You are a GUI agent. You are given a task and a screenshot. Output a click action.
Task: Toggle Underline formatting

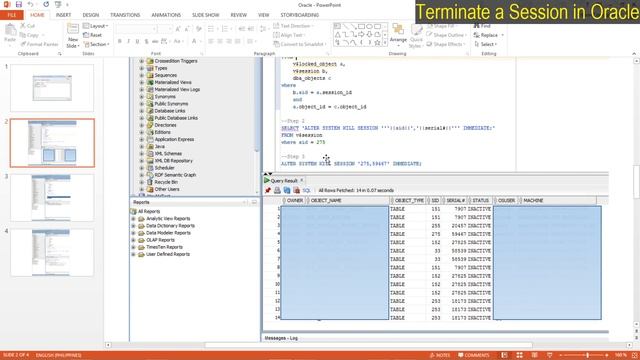coord(138,41)
